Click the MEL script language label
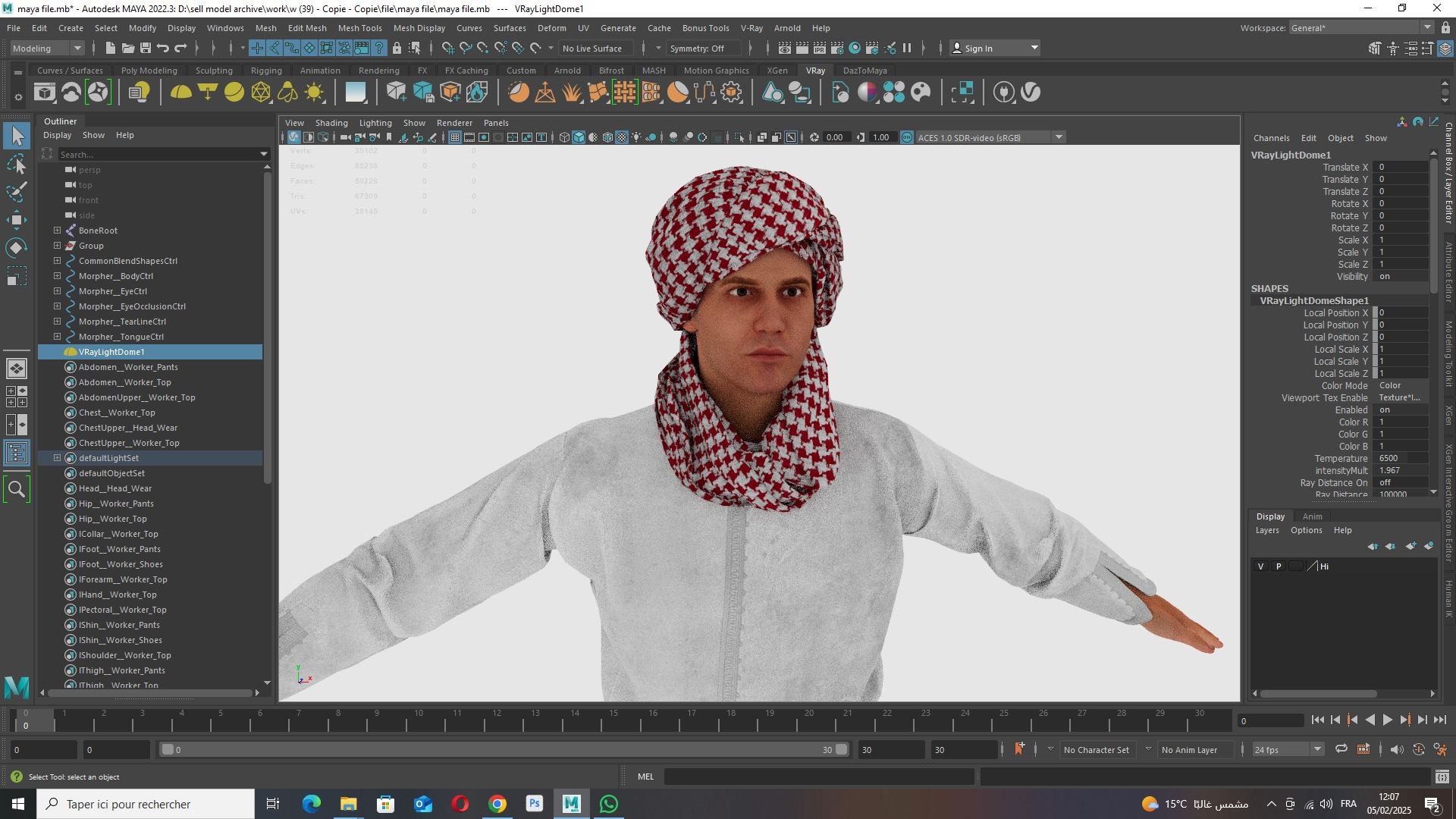The image size is (1456, 819). point(645,777)
